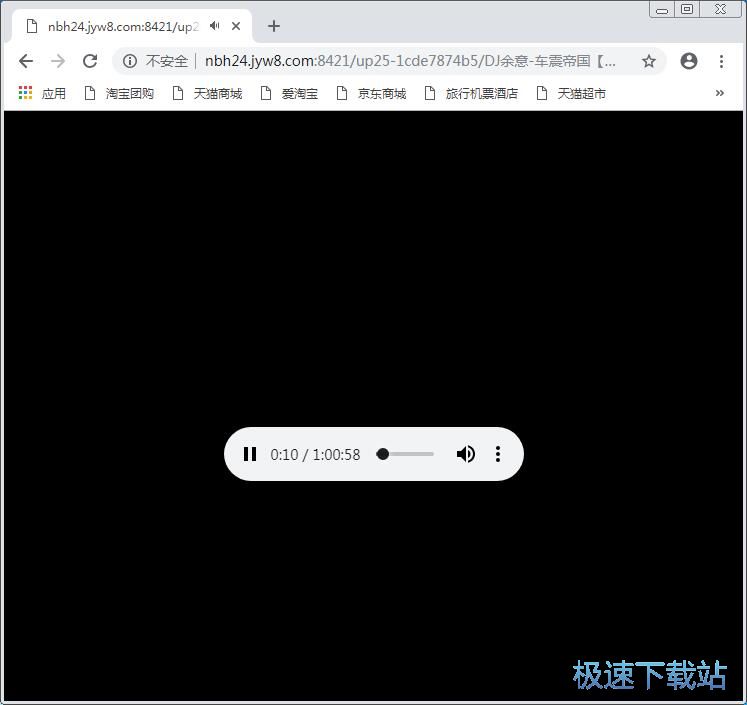
Task: Mute tab via speaker icon on tab
Action: point(214,26)
